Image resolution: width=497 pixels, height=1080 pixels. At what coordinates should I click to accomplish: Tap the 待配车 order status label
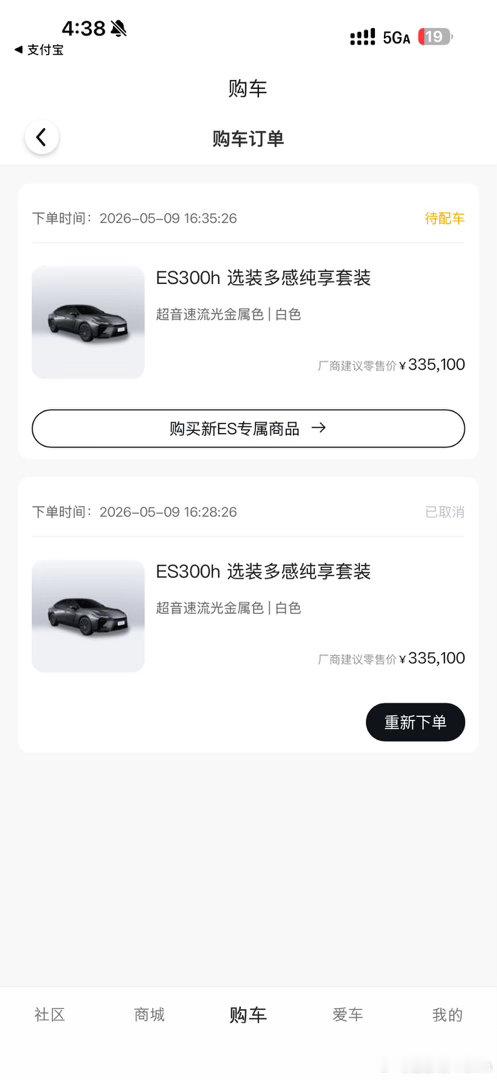[445, 219]
